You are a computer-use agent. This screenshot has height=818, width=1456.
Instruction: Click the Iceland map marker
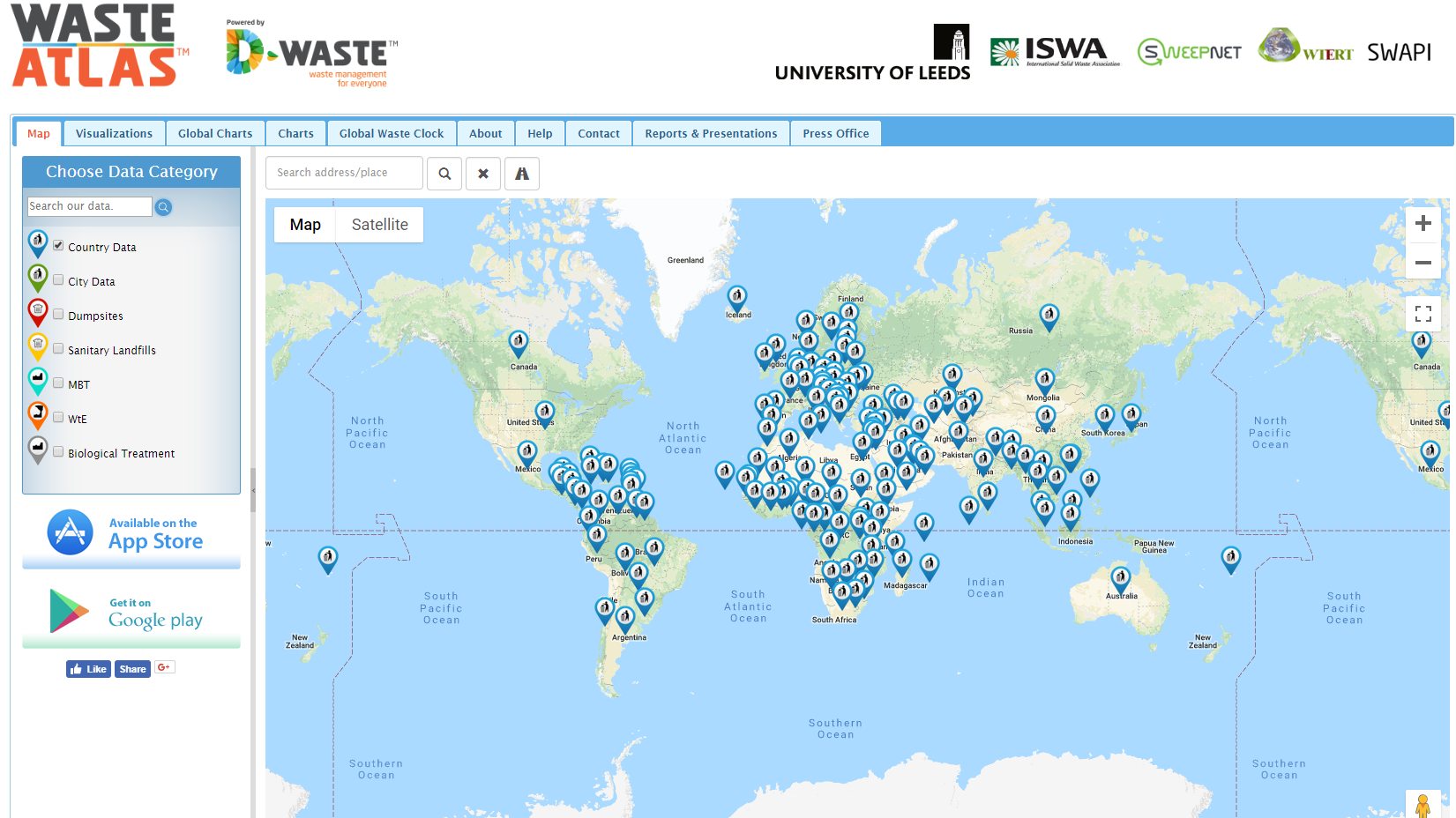point(737,299)
